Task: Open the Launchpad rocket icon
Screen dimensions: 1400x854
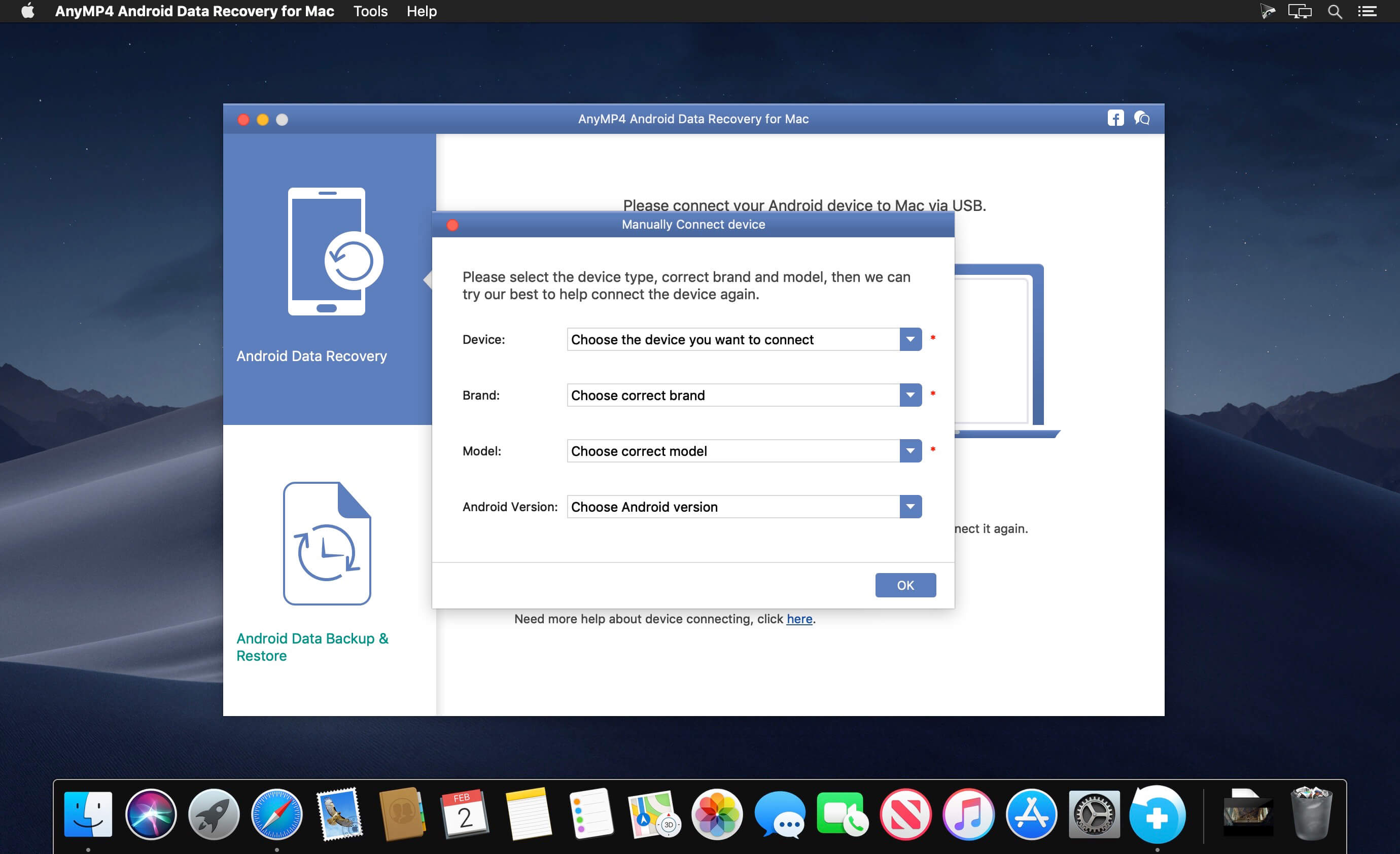Action: tap(214, 815)
